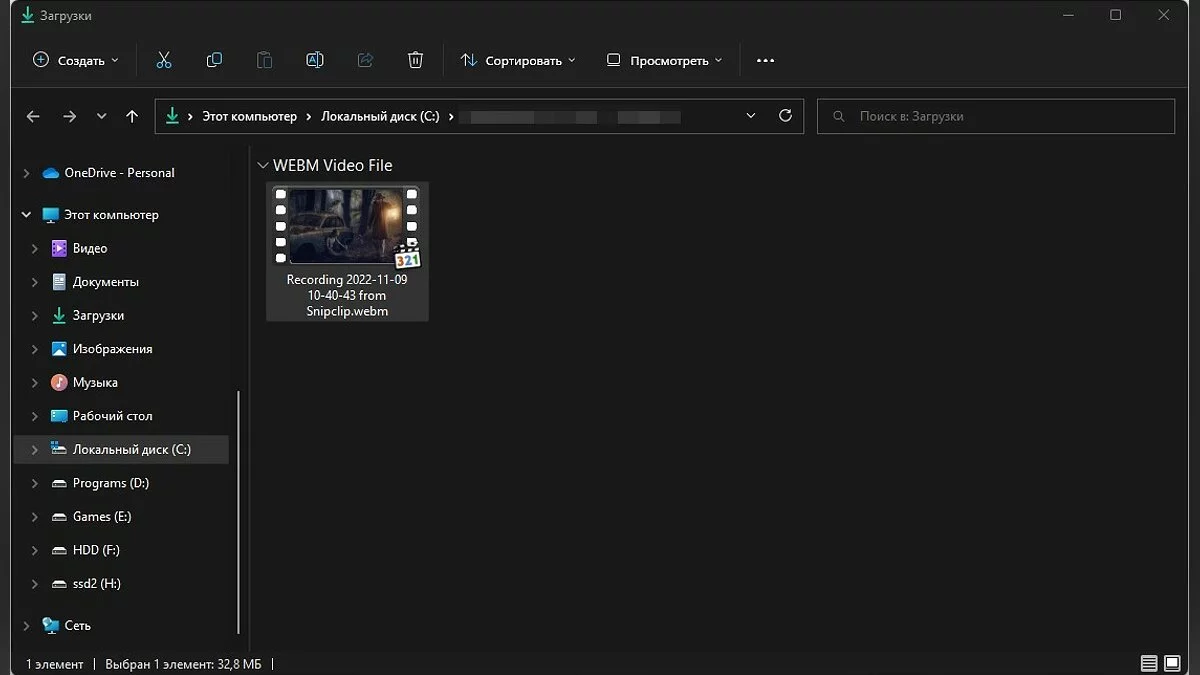
Task: Open the Сортировать sort menu
Action: (x=518, y=60)
